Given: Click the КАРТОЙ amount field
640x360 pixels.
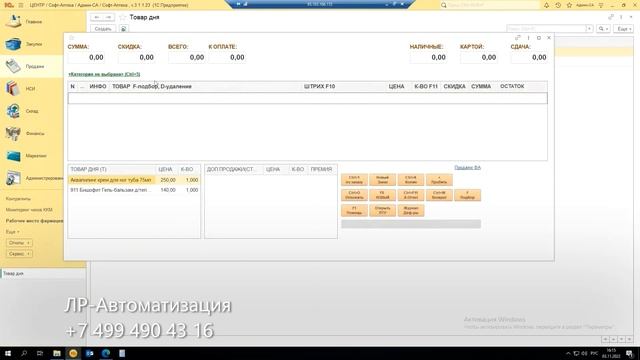Looking at the screenshot, I should click(x=478, y=58).
